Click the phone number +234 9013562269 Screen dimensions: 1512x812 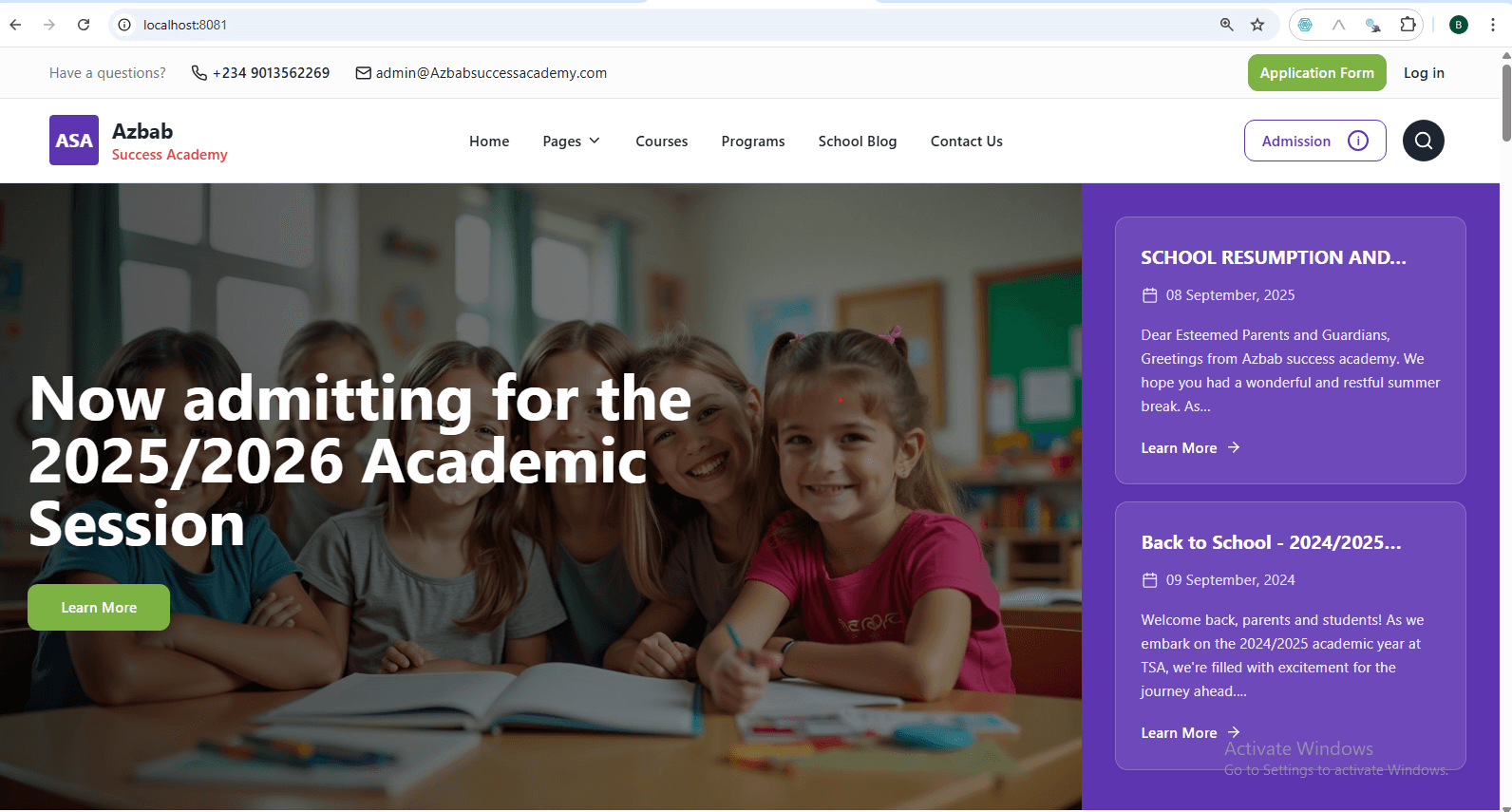pyautogui.click(x=272, y=73)
